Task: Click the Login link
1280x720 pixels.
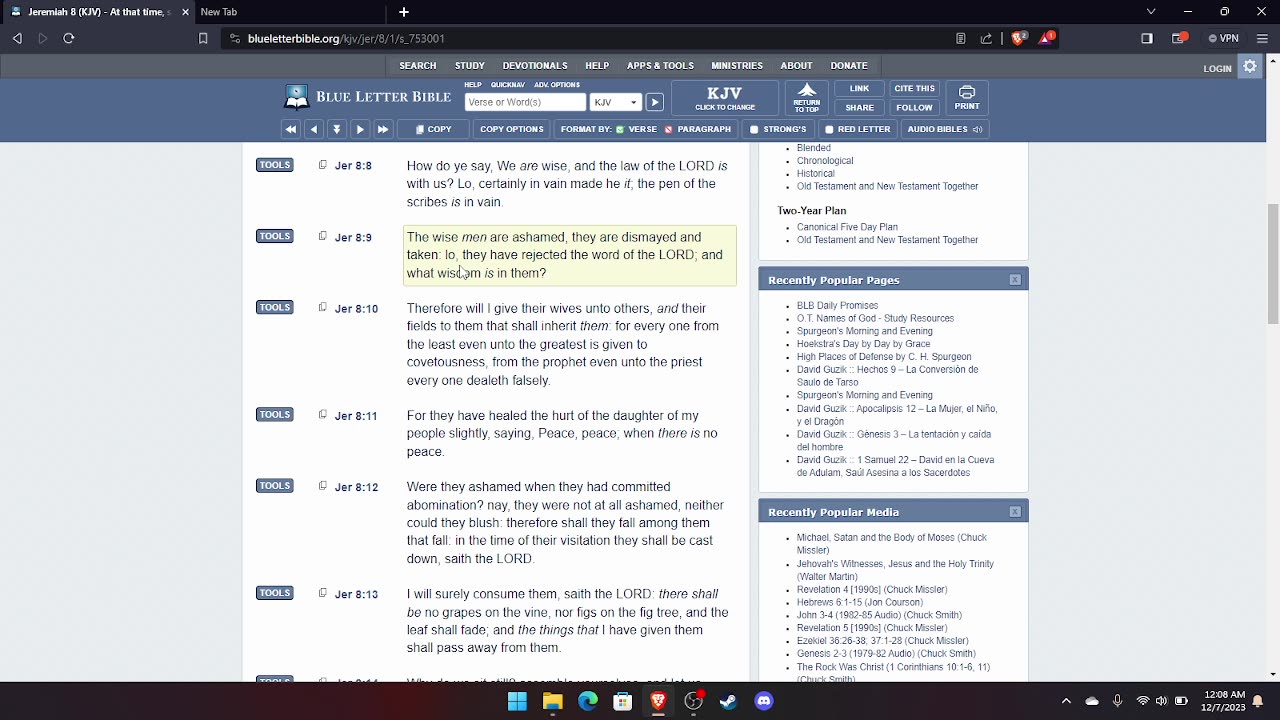Action: tap(1217, 69)
